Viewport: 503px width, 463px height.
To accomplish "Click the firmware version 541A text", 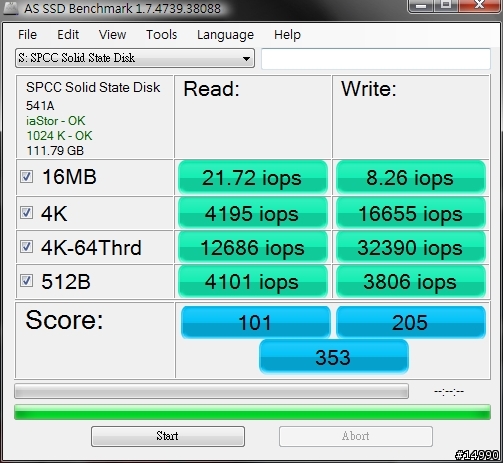I will point(40,106).
